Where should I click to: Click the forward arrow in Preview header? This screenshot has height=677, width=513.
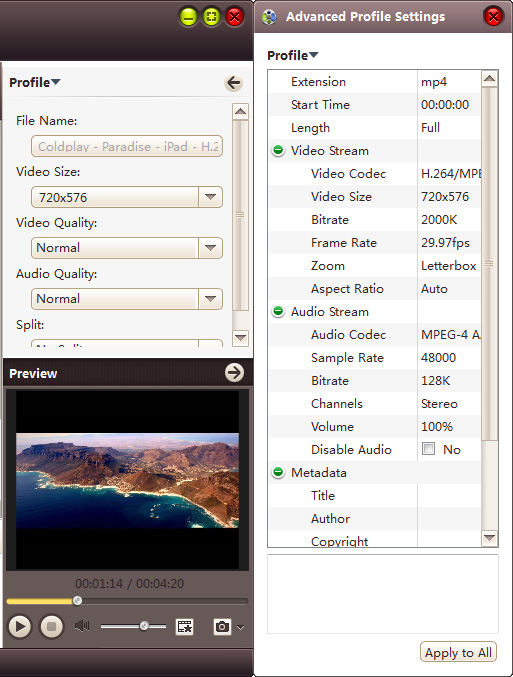click(x=234, y=373)
